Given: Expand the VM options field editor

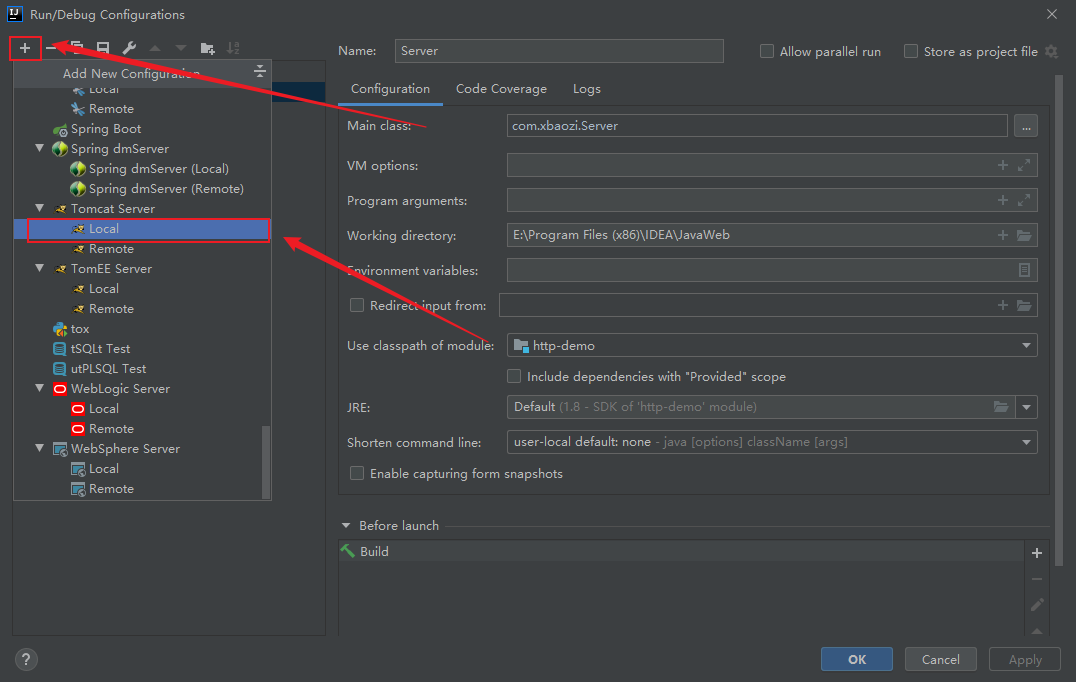Looking at the screenshot, I should click(1024, 166).
